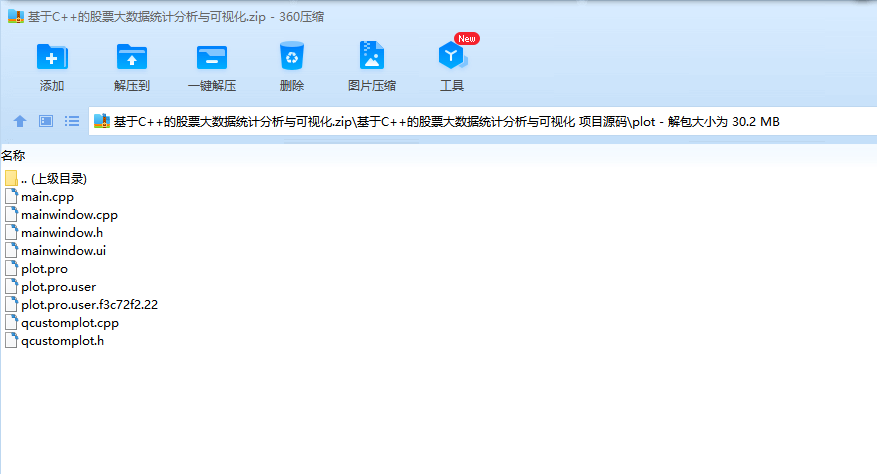Select file qcustomplot.h
This screenshot has width=877, height=474.
(x=63, y=341)
